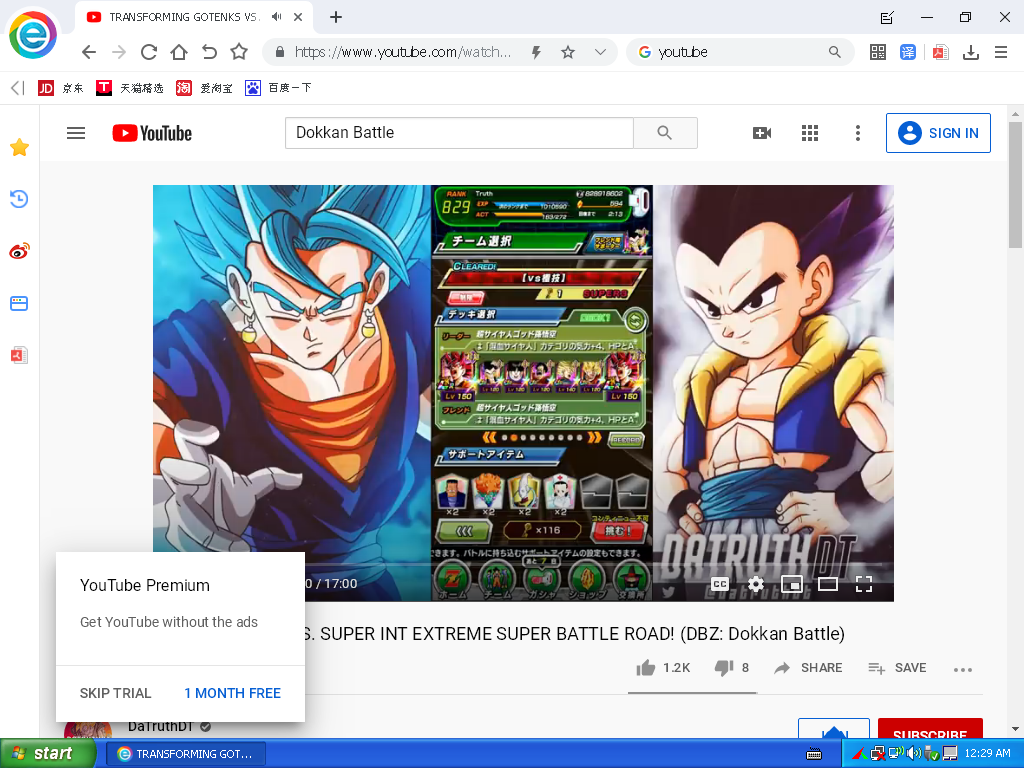Toggle closed captions with the CC button
1024x768 pixels.
tap(719, 584)
